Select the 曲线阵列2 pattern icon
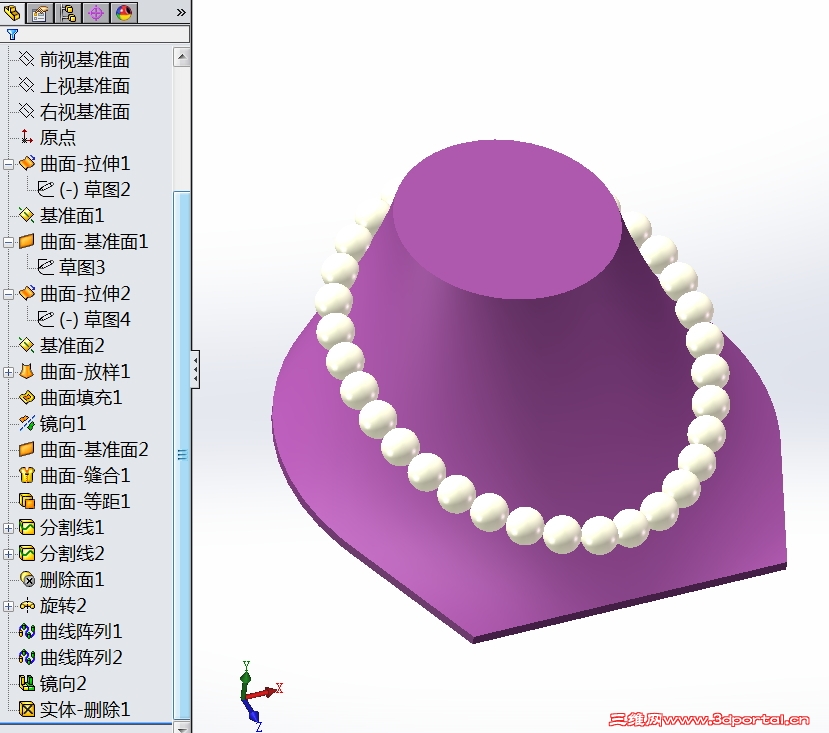This screenshot has width=829, height=733. point(26,657)
